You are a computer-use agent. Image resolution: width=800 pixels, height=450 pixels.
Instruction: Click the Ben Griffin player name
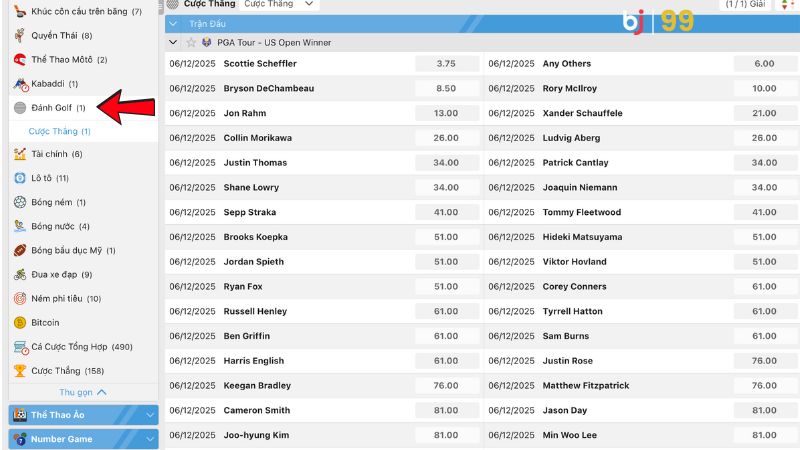246,336
